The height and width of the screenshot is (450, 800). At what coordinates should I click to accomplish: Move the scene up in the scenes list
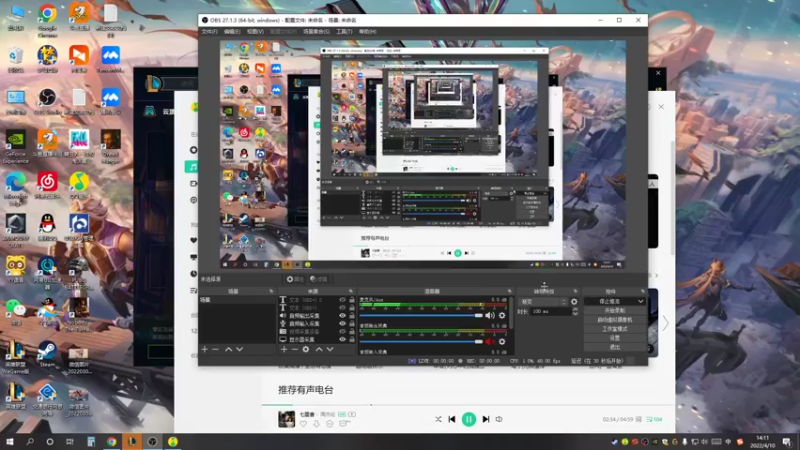click(x=229, y=349)
